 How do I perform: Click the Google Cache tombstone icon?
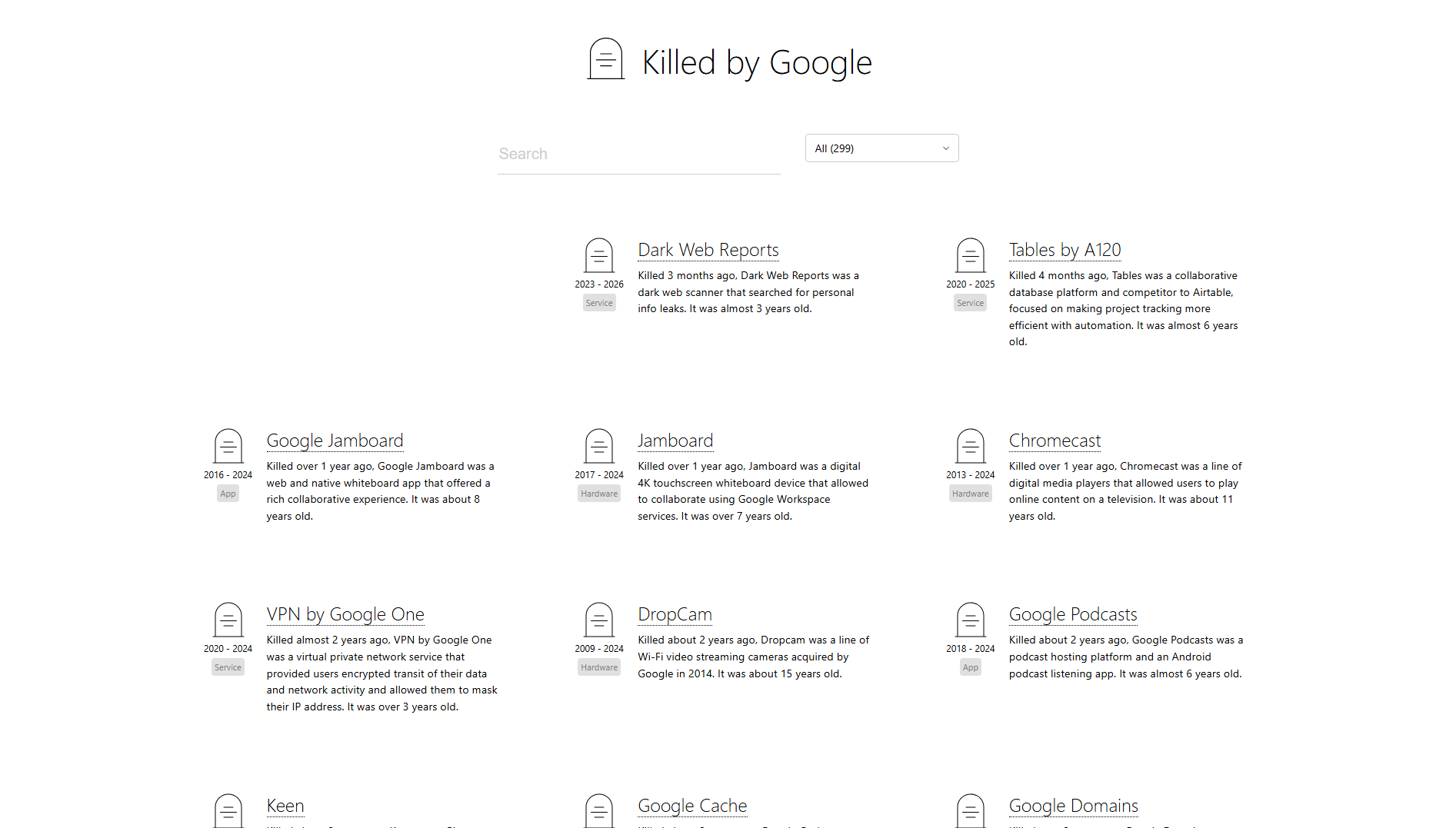(598, 810)
